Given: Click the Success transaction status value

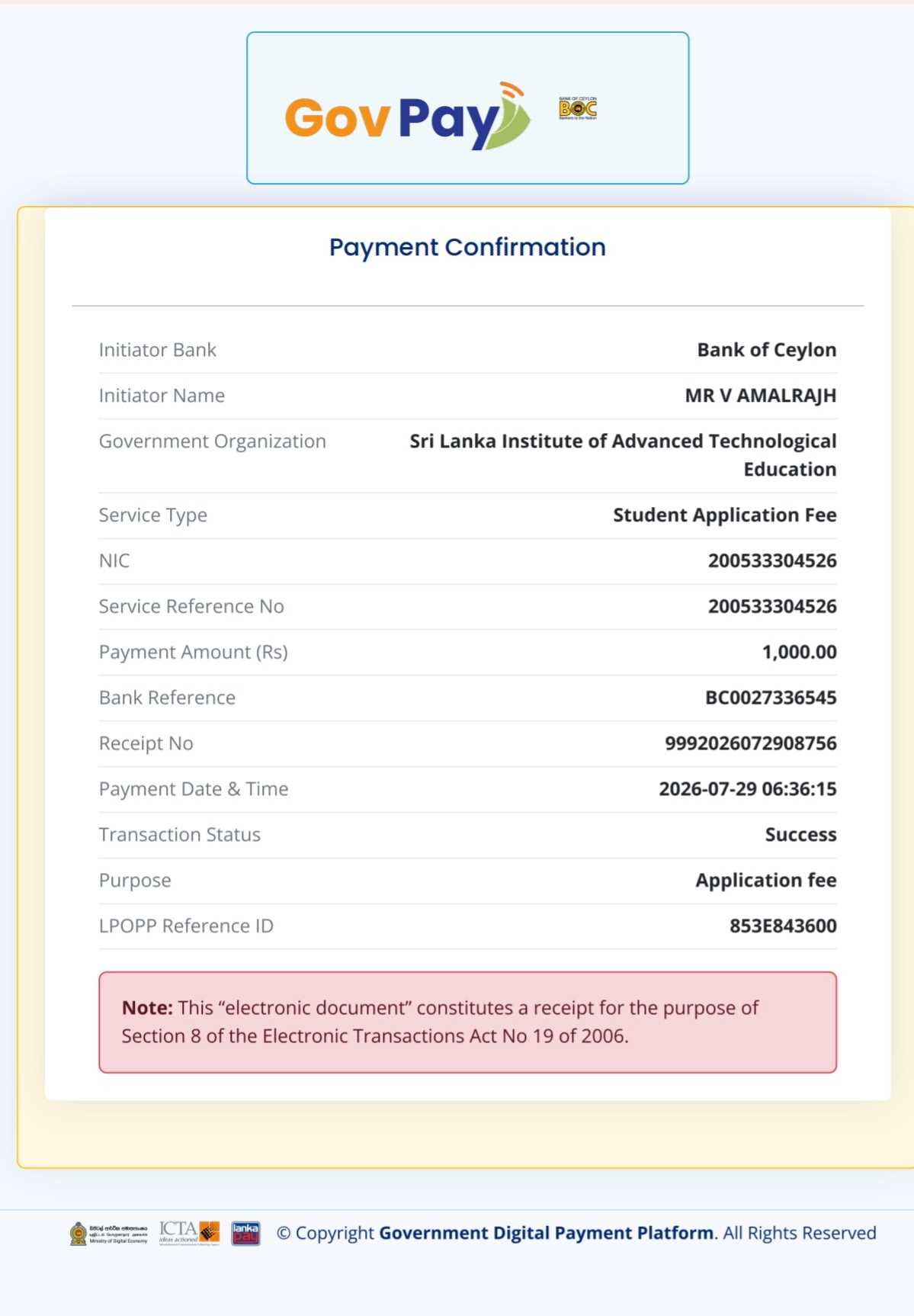Looking at the screenshot, I should point(800,835).
